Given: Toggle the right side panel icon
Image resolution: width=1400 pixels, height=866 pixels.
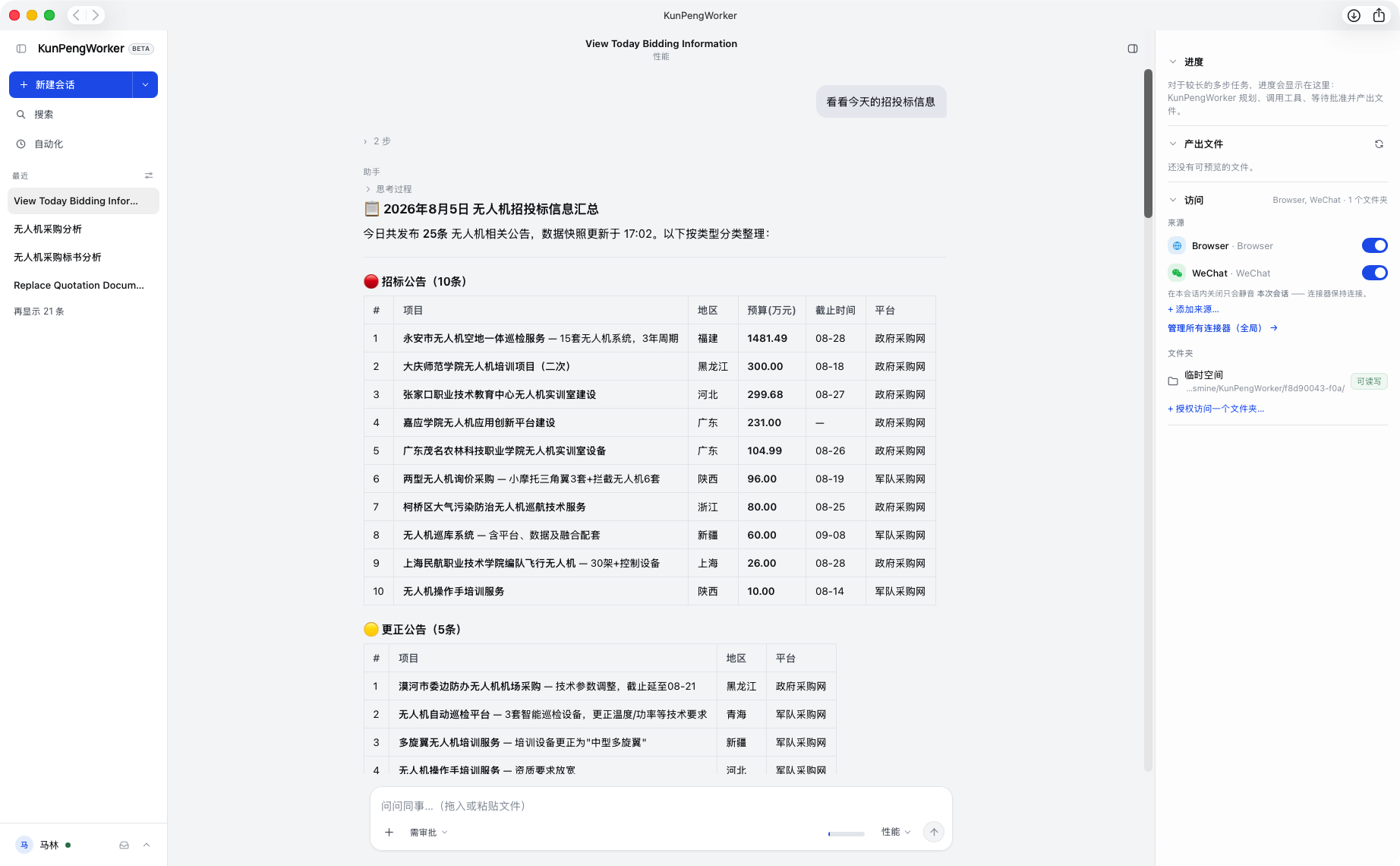Looking at the screenshot, I should (1133, 49).
